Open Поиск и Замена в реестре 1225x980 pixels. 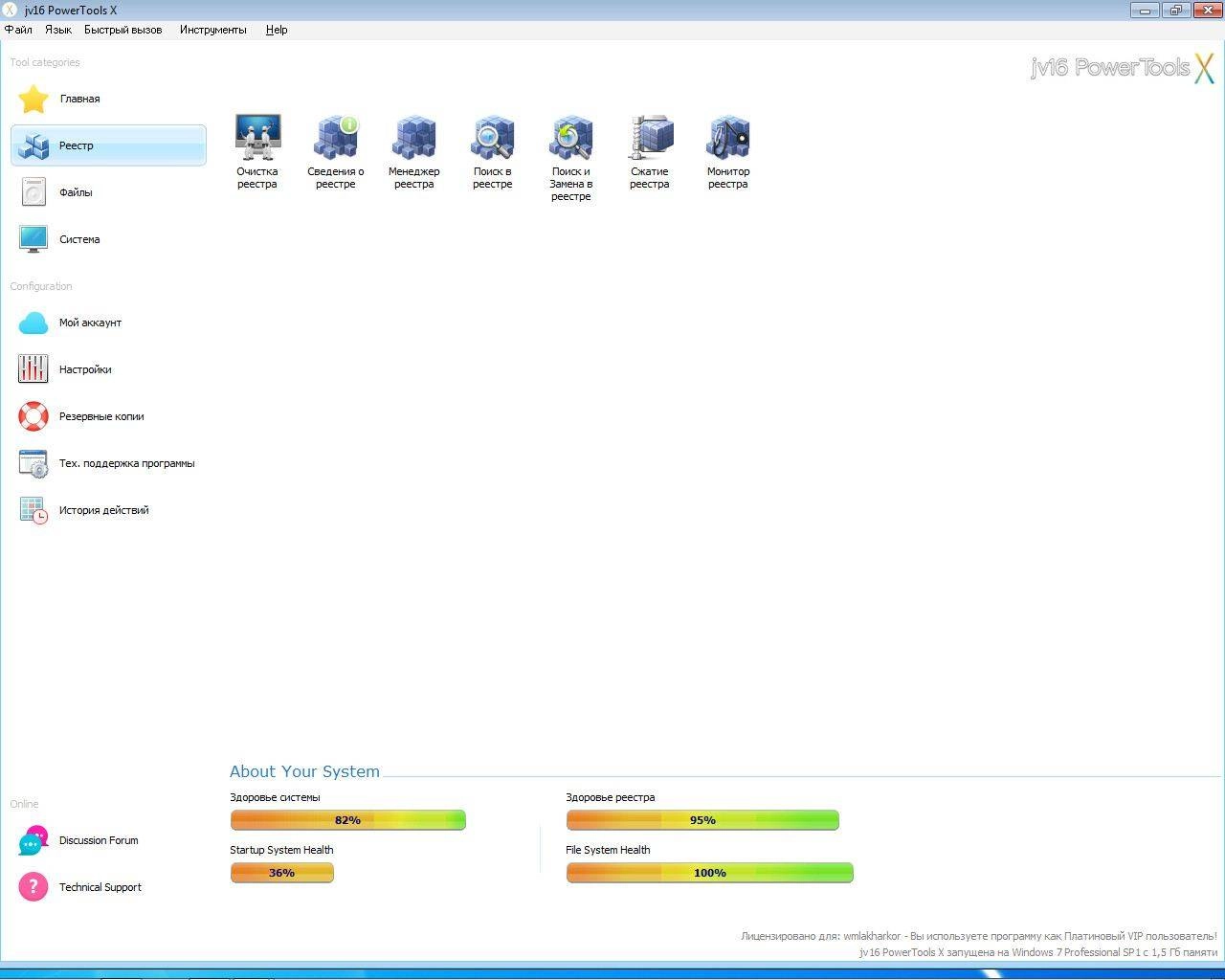[x=571, y=158]
